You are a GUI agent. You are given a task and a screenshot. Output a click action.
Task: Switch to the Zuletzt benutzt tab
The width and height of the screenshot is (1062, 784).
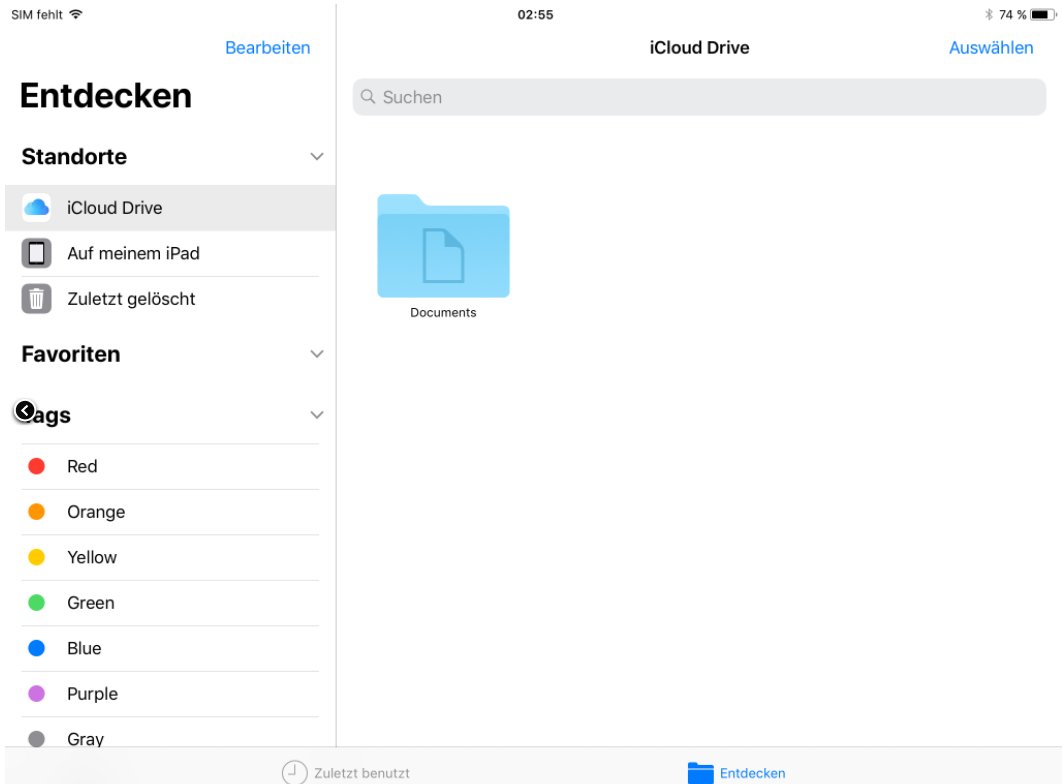pos(345,772)
